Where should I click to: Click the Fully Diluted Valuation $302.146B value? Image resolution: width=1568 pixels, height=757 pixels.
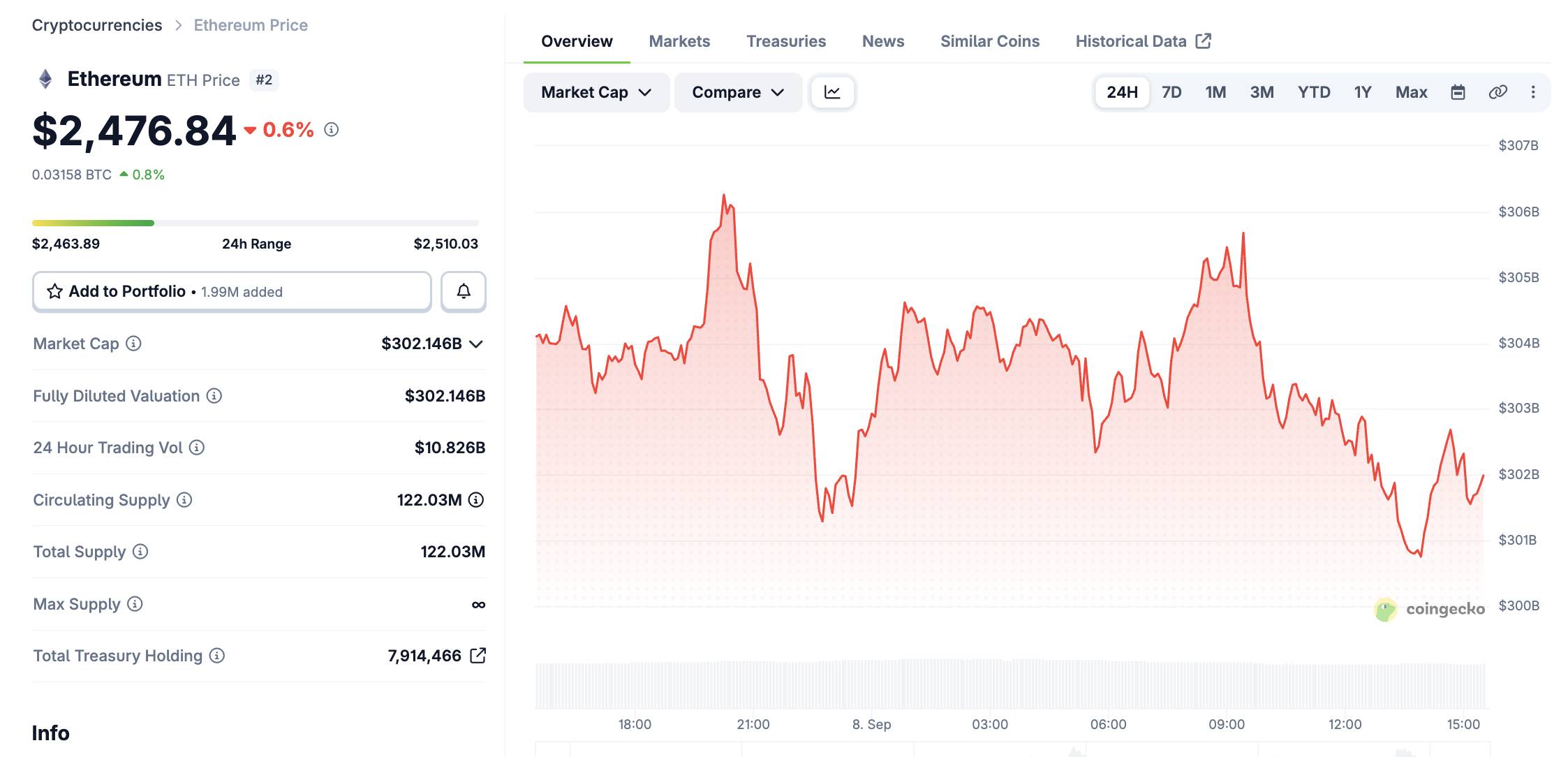[x=445, y=396]
